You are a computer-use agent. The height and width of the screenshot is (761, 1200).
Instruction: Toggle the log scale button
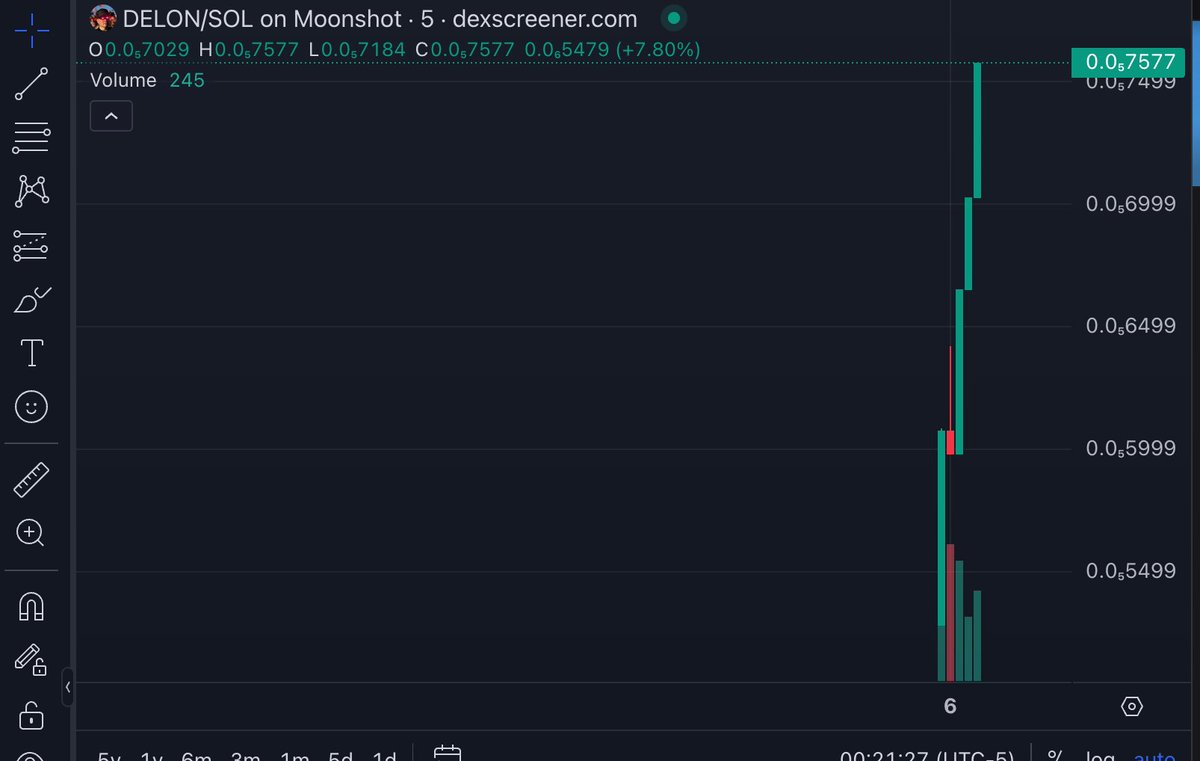pyautogui.click(x=1100, y=756)
